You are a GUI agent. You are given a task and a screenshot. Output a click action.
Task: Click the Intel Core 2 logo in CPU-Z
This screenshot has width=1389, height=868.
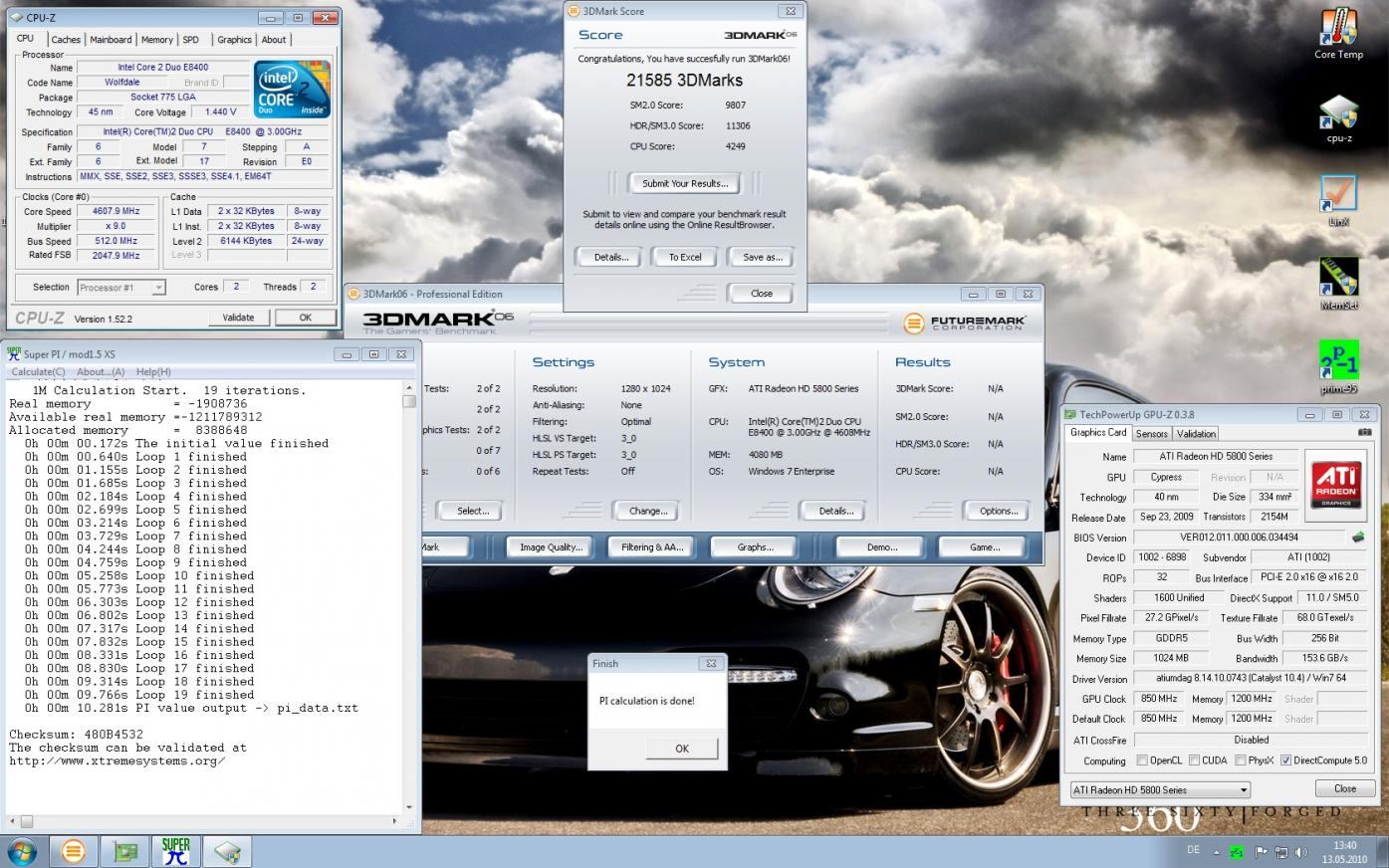click(x=290, y=91)
